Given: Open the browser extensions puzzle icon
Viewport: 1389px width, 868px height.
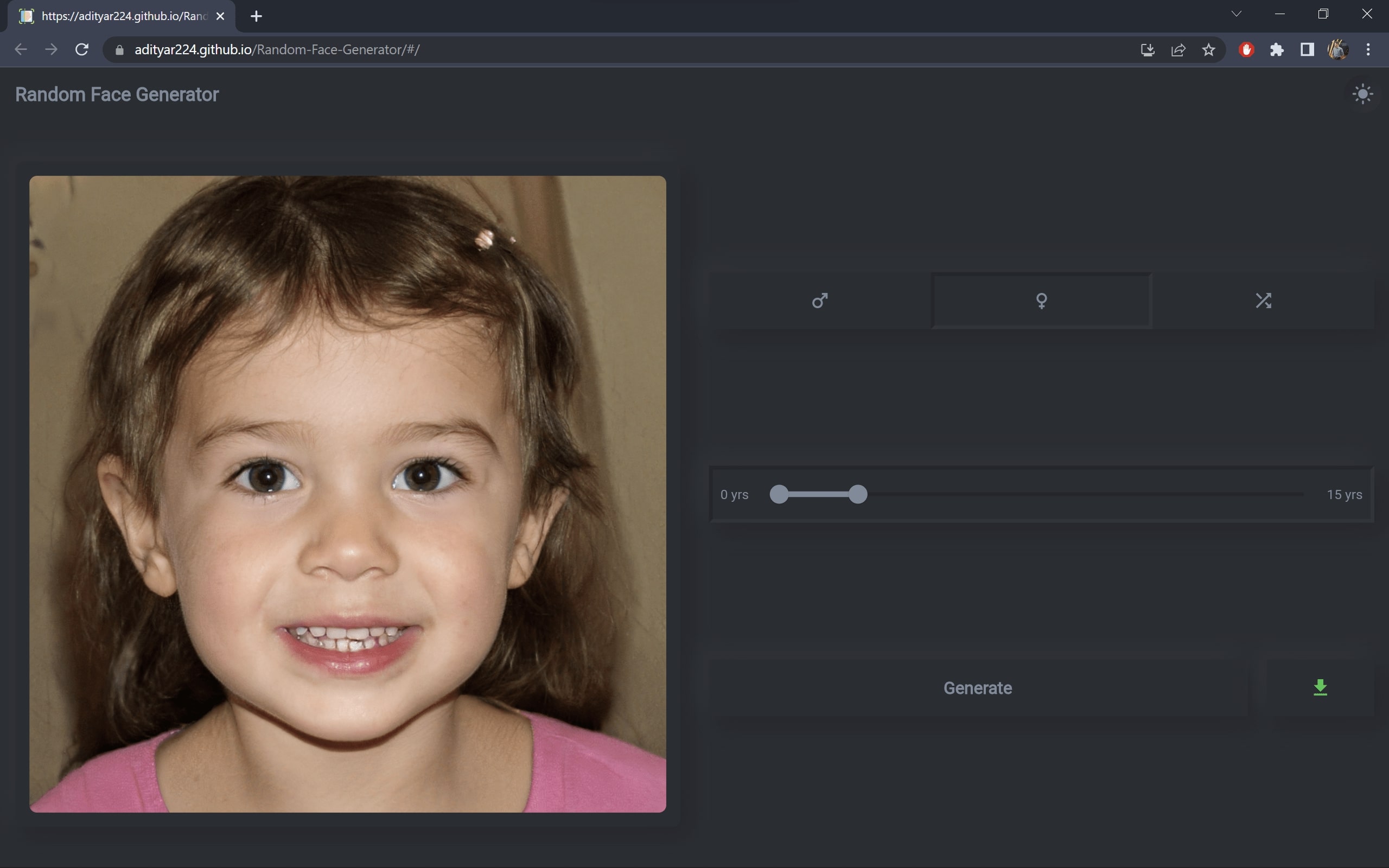Looking at the screenshot, I should tap(1277, 50).
